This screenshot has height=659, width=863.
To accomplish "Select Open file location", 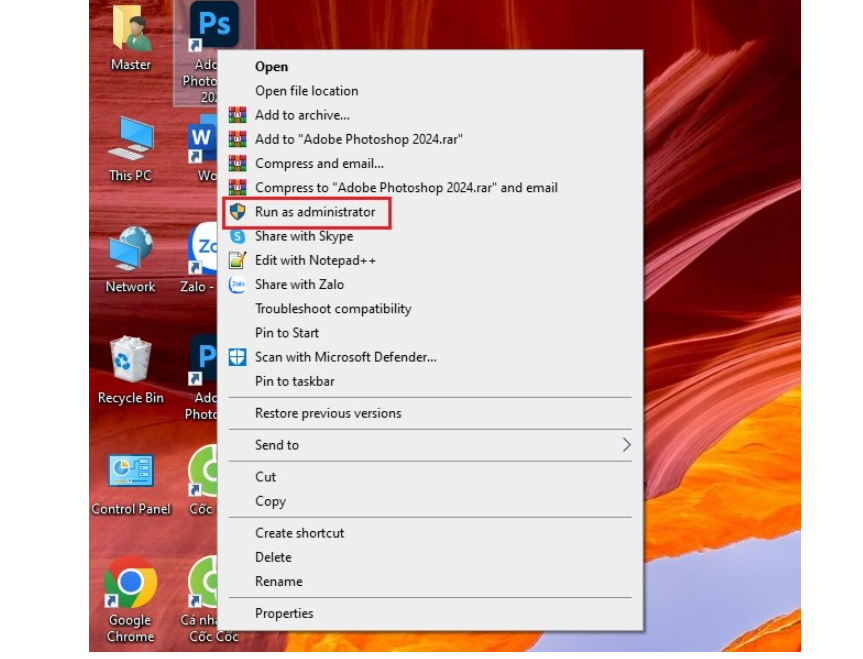I will coord(306,91).
